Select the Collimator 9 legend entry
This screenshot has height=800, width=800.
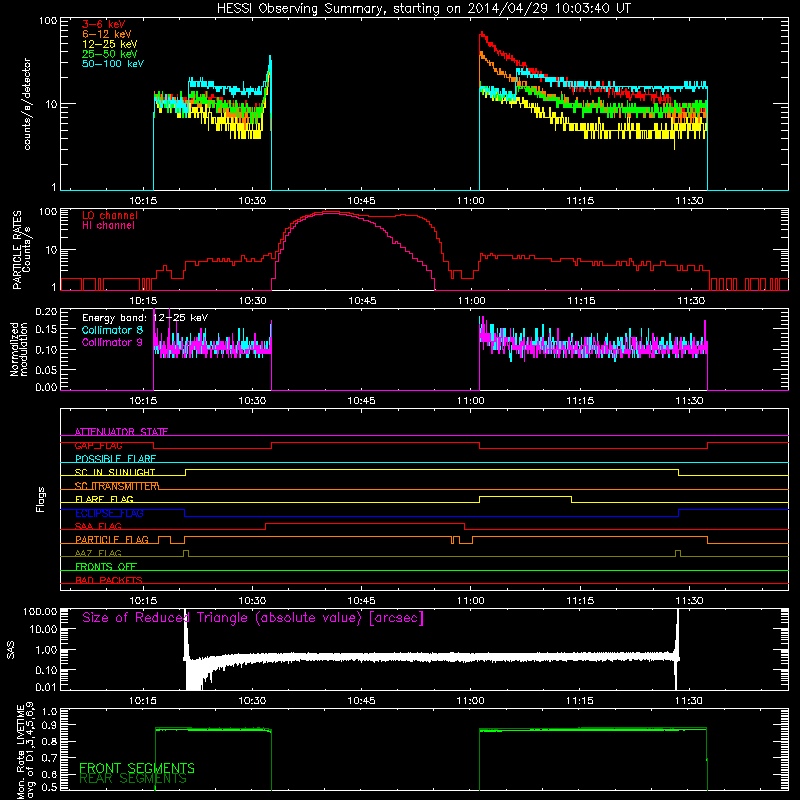(112, 342)
